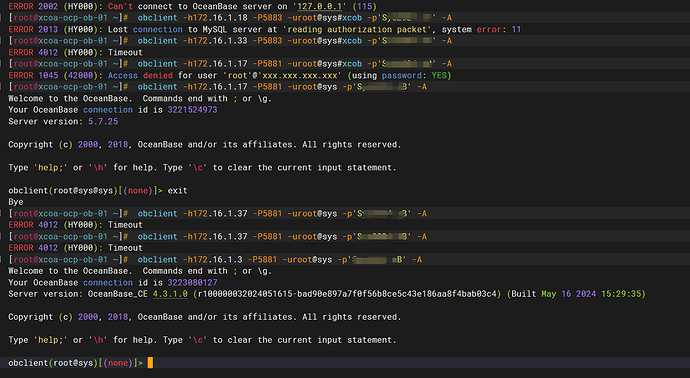Click the final obclient(root@sys) prompt text
690x378 pixels.
[x=75, y=363]
